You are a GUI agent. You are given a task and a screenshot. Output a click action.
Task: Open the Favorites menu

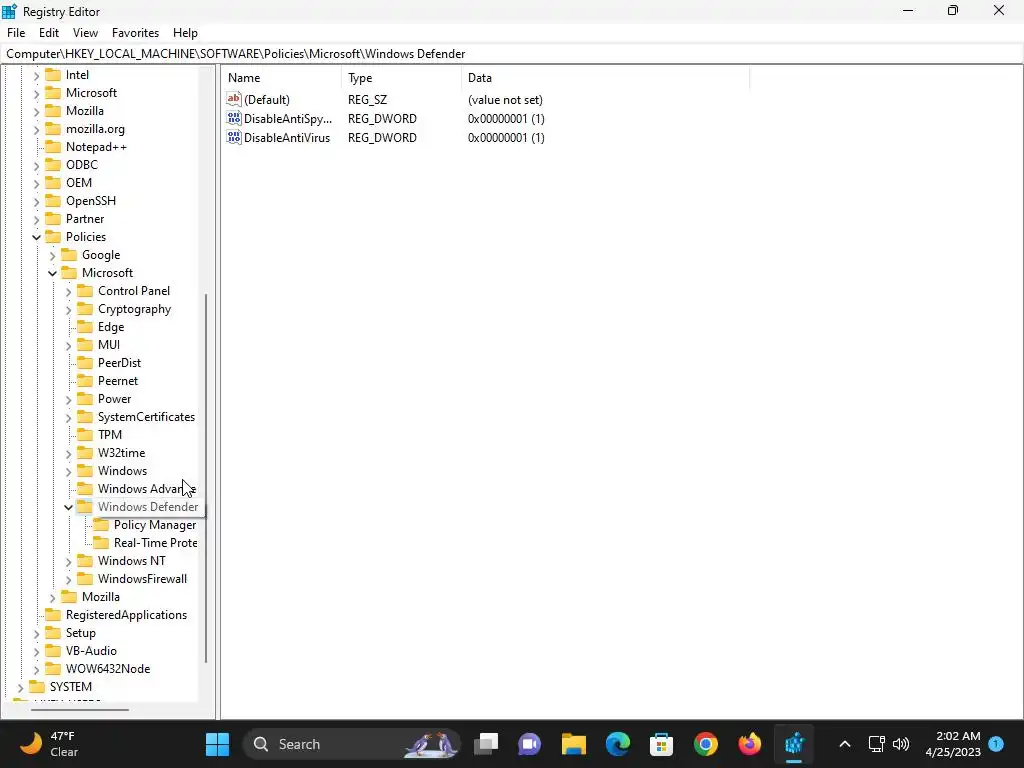[135, 33]
